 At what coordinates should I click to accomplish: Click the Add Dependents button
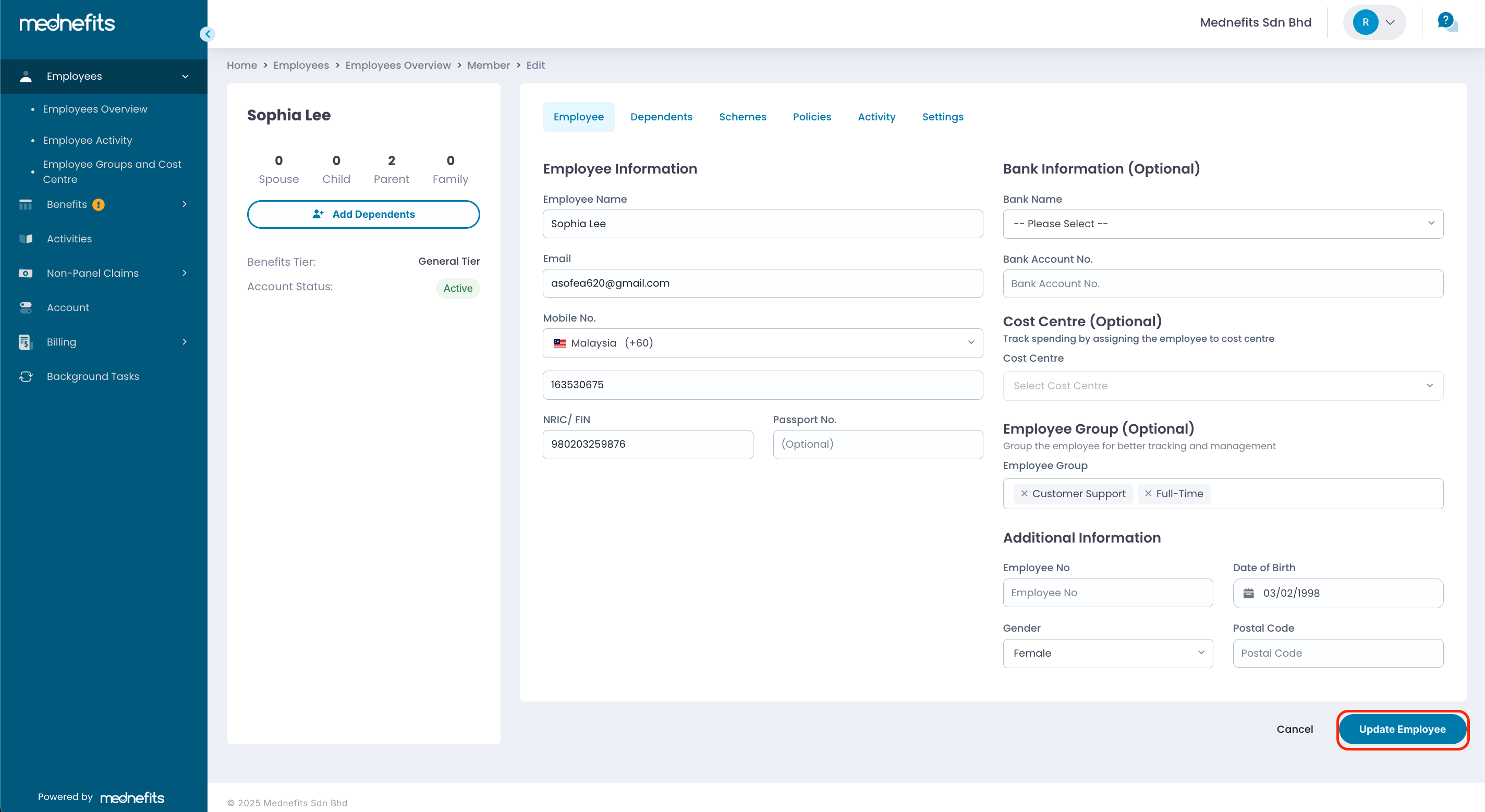tap(363, 214)
